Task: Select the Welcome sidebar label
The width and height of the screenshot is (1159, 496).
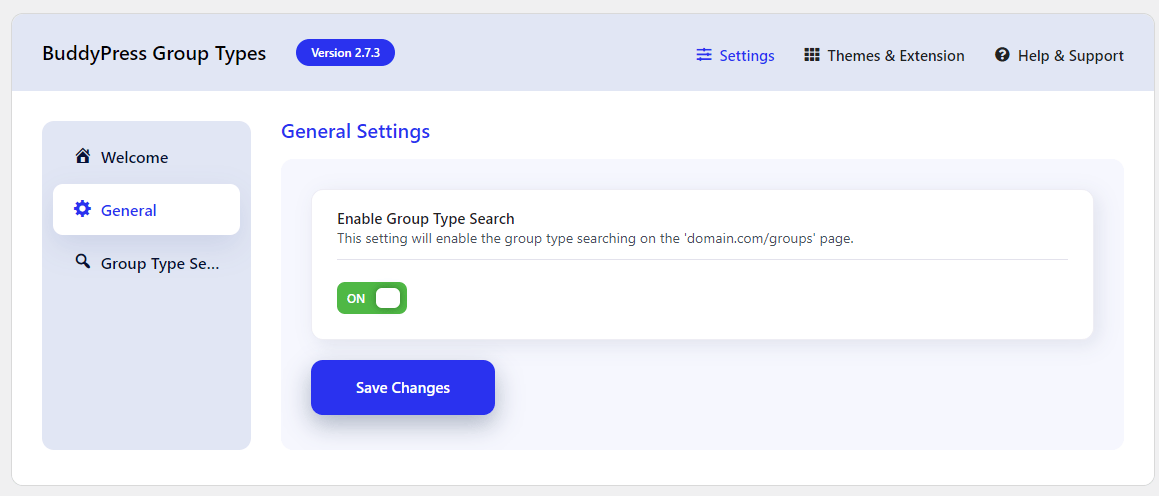Action: 134,158
